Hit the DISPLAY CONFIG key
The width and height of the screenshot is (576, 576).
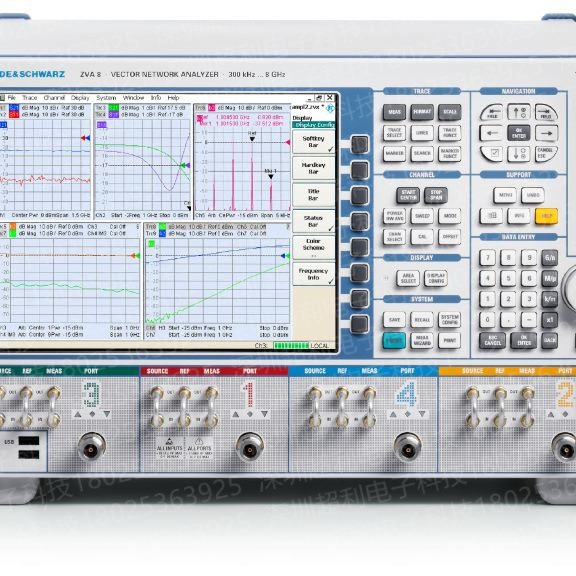click(436, 278)
